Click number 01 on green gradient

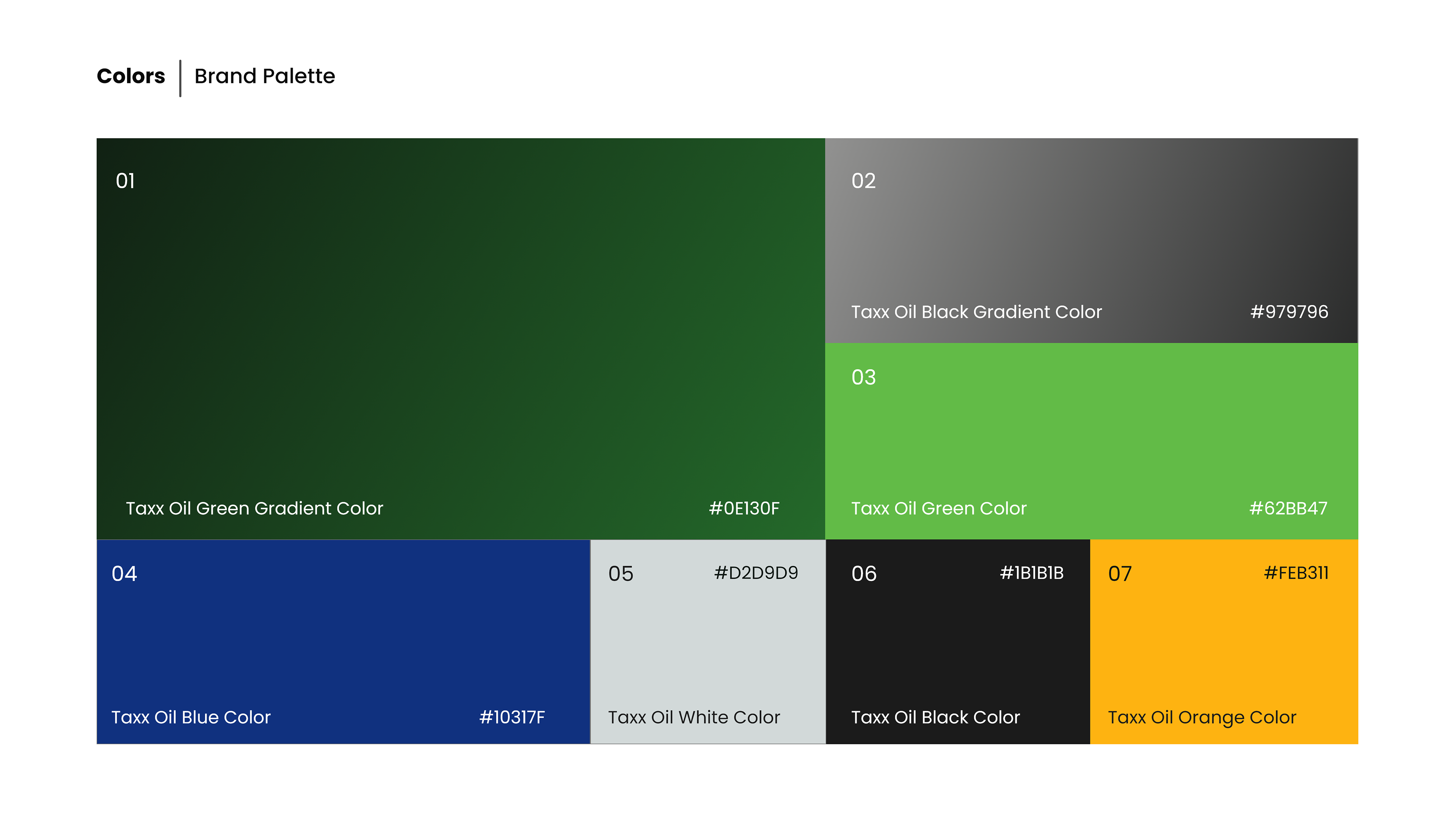[x=126, y=181]
